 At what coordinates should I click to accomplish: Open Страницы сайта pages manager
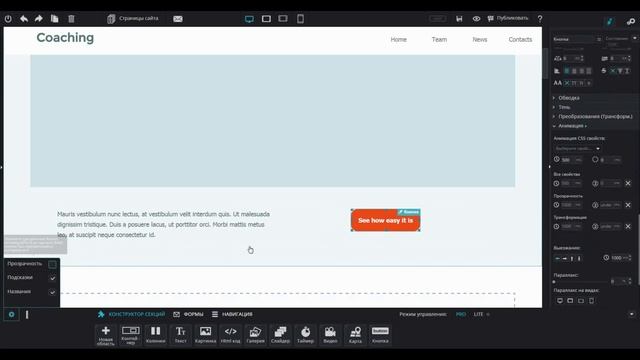pyautogui.click(x=133, y=19)
